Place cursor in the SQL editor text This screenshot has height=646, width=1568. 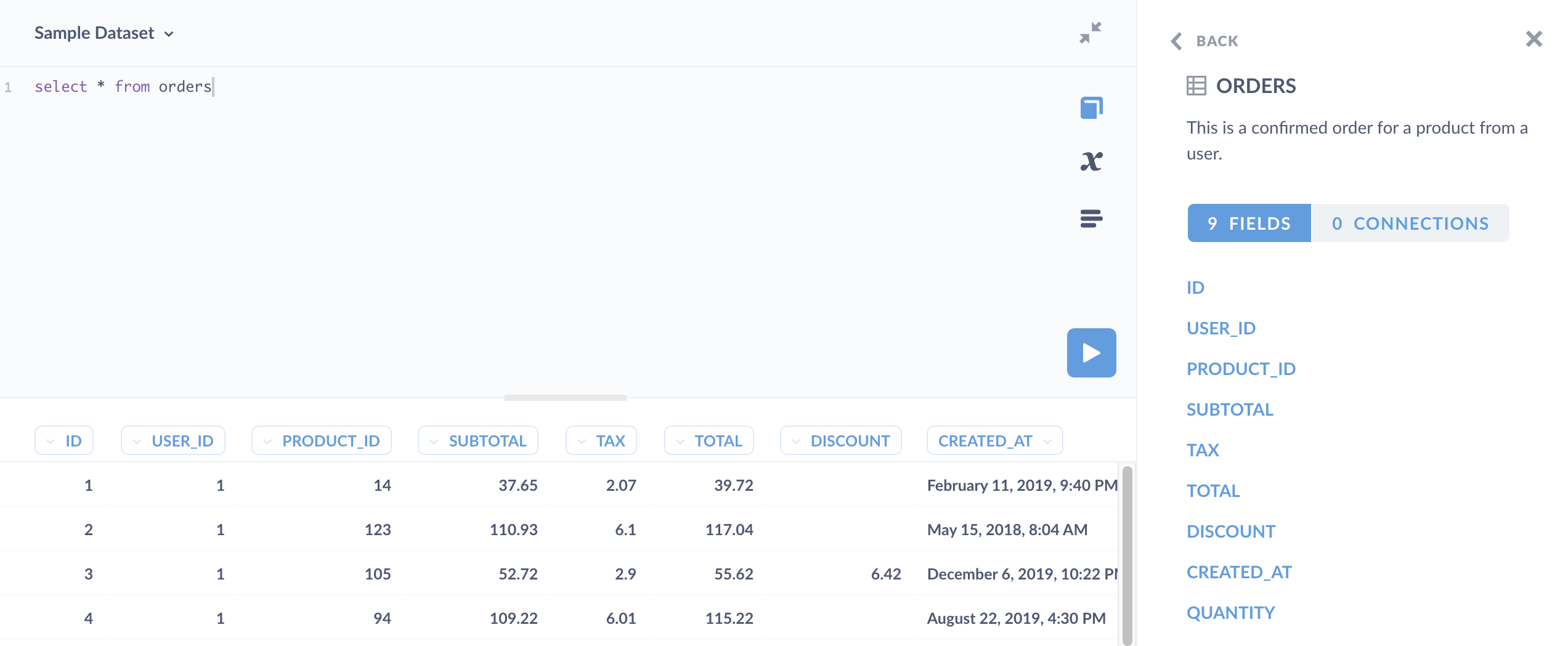123,87
